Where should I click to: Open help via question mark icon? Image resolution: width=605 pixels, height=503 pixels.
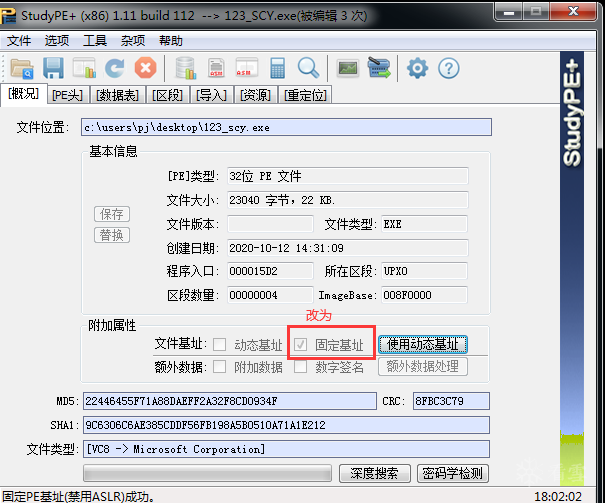449,69
